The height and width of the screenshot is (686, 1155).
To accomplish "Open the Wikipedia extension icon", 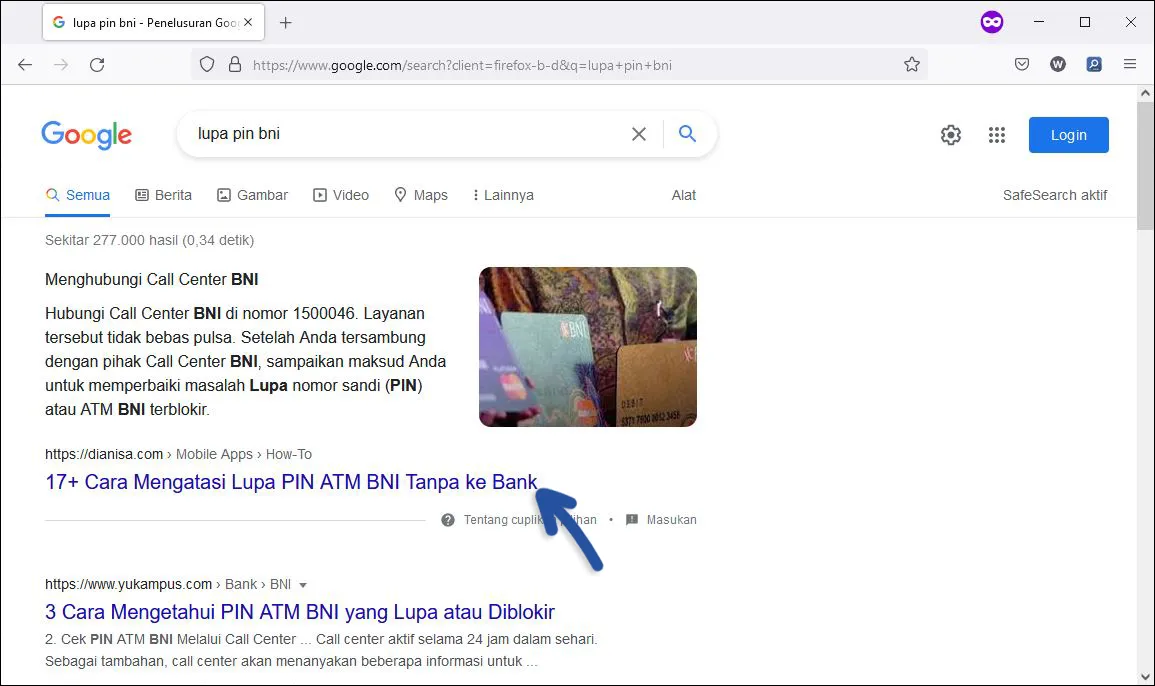I will tap(1058, 64).
